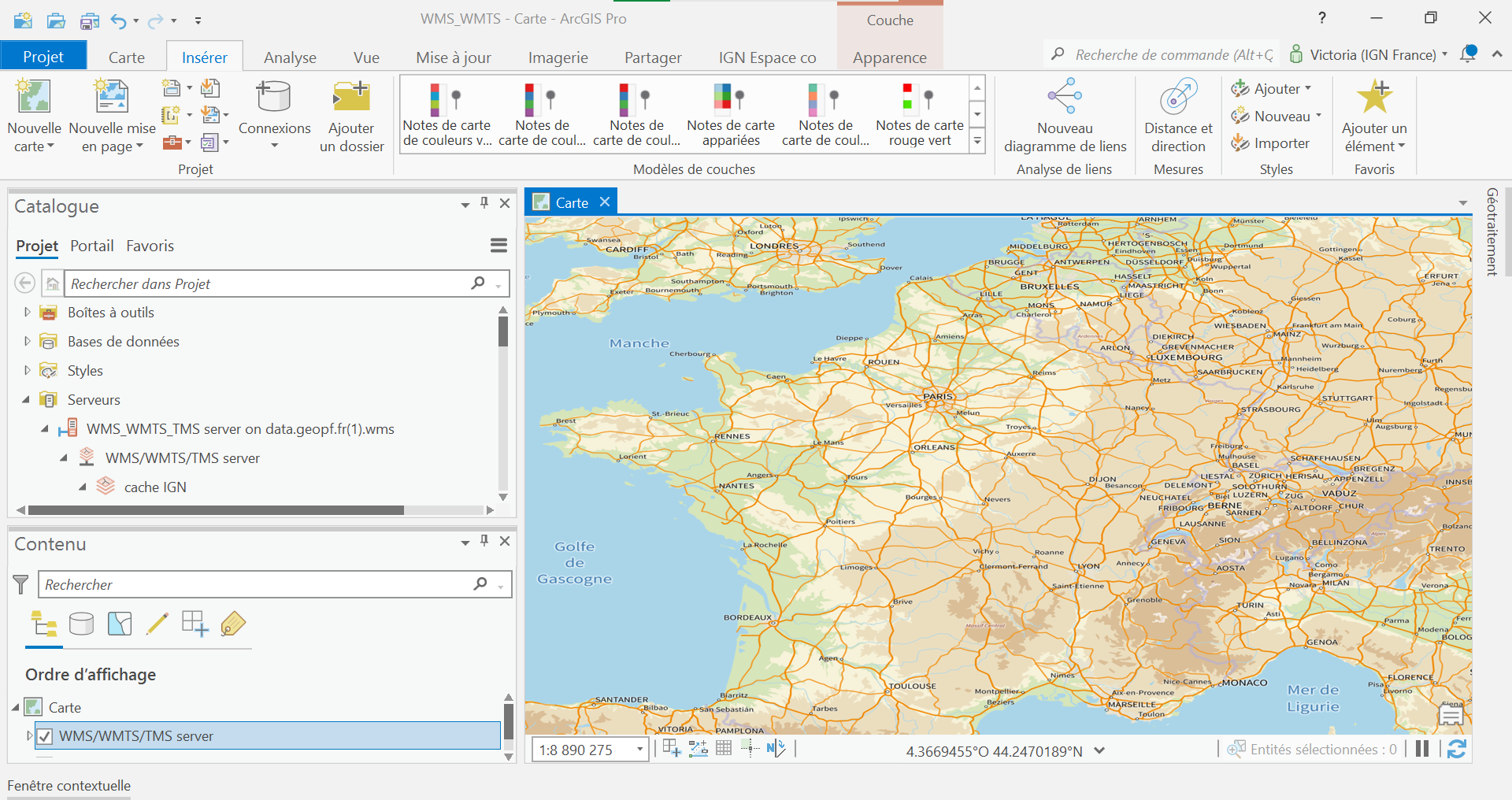
Task: Open the Apparence contextual tab
Action: click(x=890, y=57)
